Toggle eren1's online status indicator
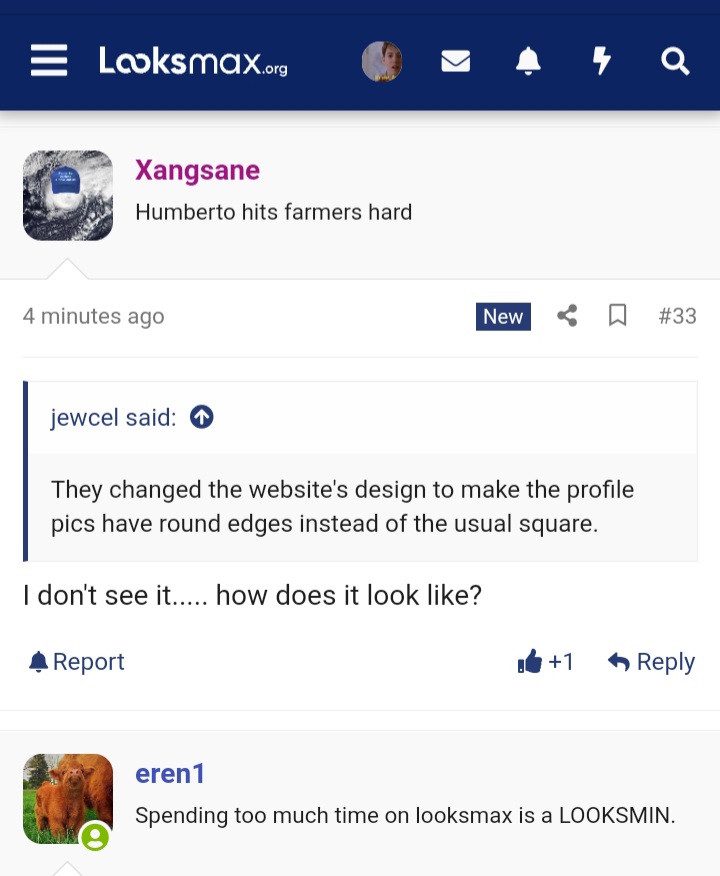Viewport: 720px width, 876px height. [x=96, y=838]
